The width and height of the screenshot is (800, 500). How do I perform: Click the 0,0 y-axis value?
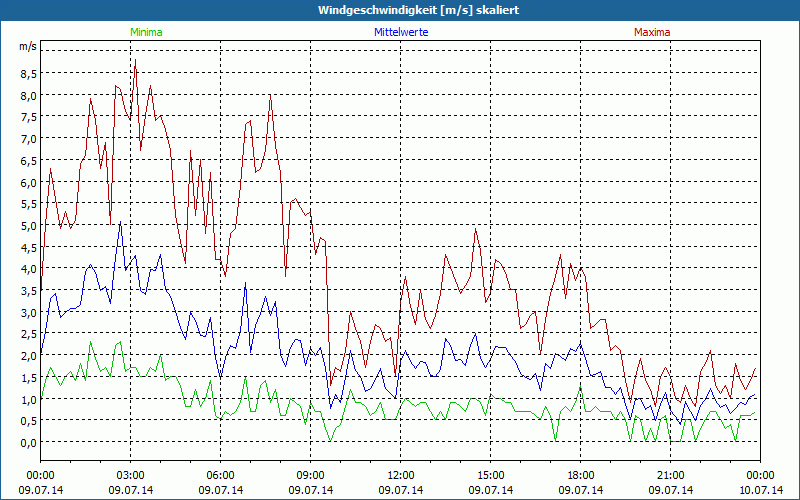29,443
